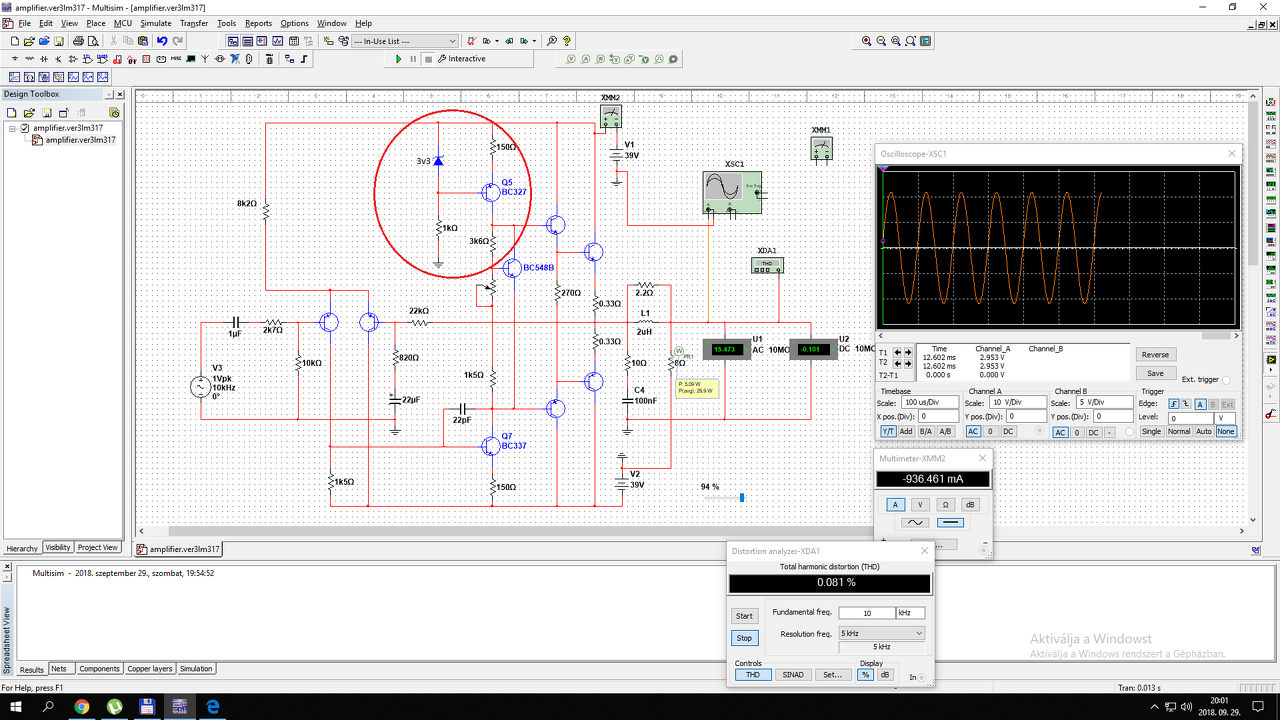
Task: Select transistor Q5 BC327 on schematic
Action: tap(491, 193)
